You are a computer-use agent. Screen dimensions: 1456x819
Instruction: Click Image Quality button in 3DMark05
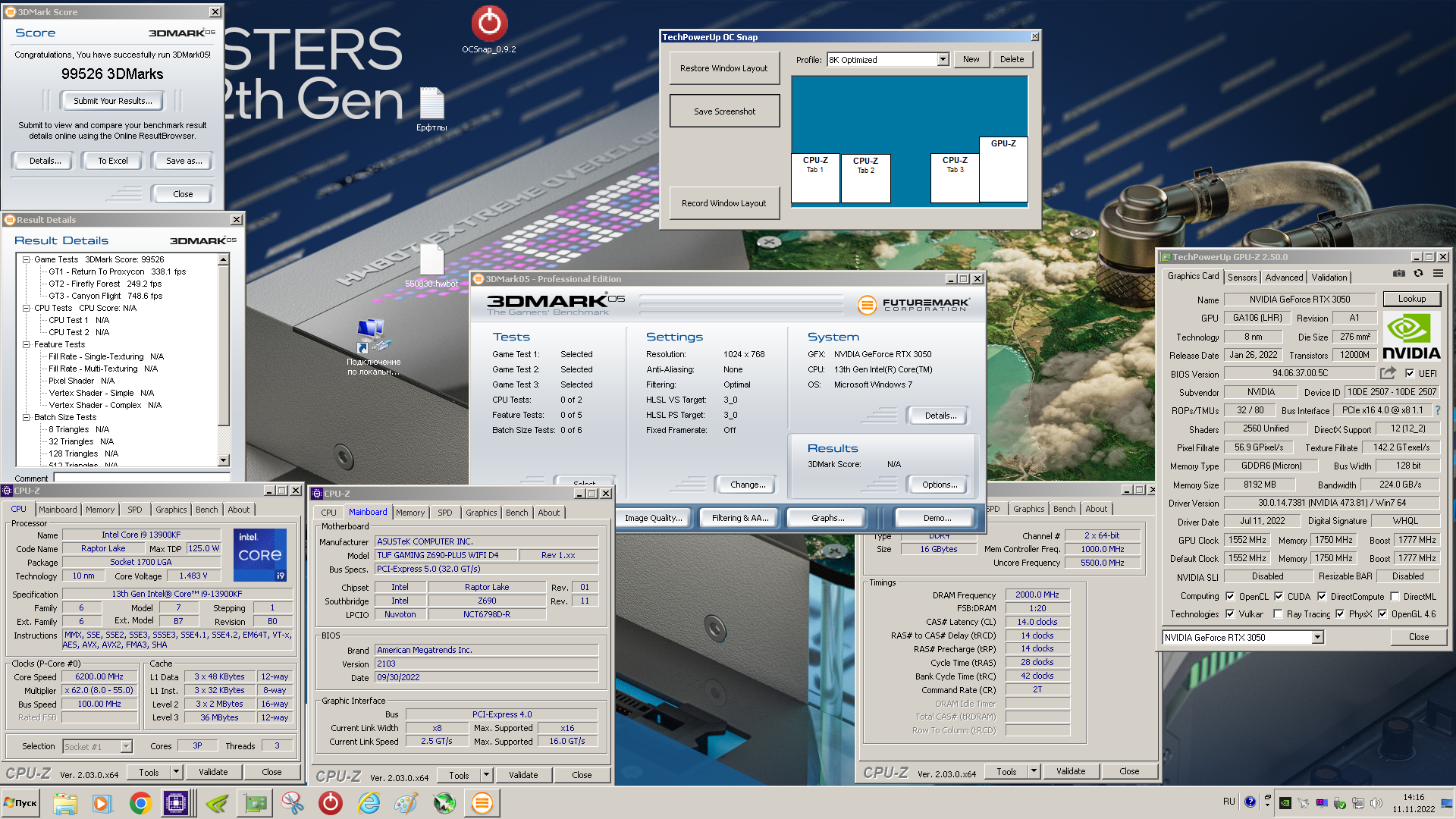point(653,518)
